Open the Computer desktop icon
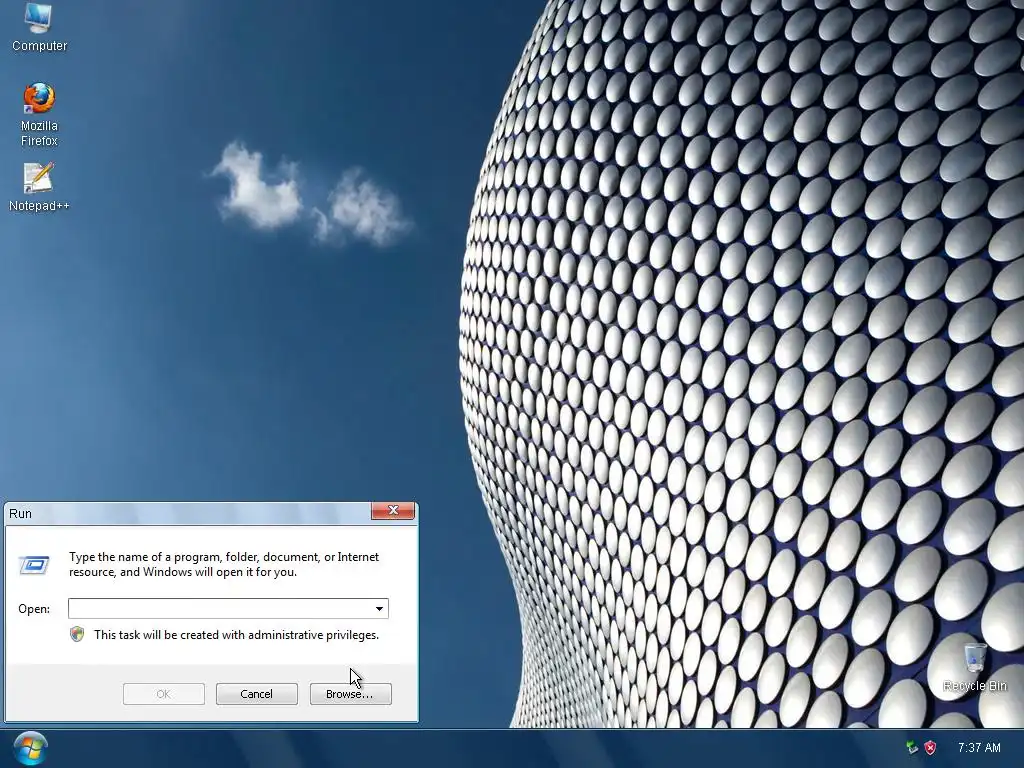 39,27
